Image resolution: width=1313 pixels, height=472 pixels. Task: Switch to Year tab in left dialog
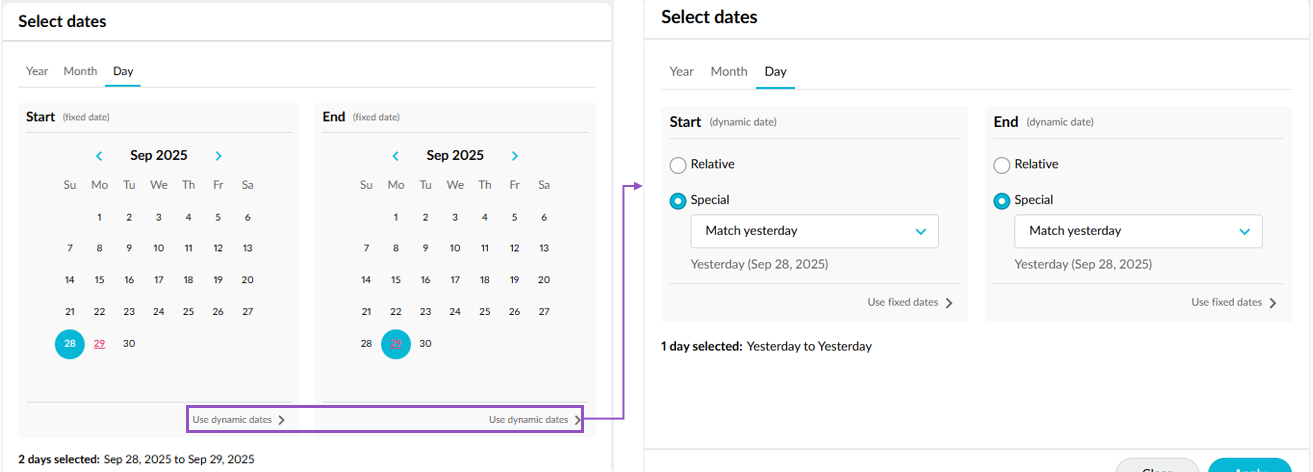(37, 71)
